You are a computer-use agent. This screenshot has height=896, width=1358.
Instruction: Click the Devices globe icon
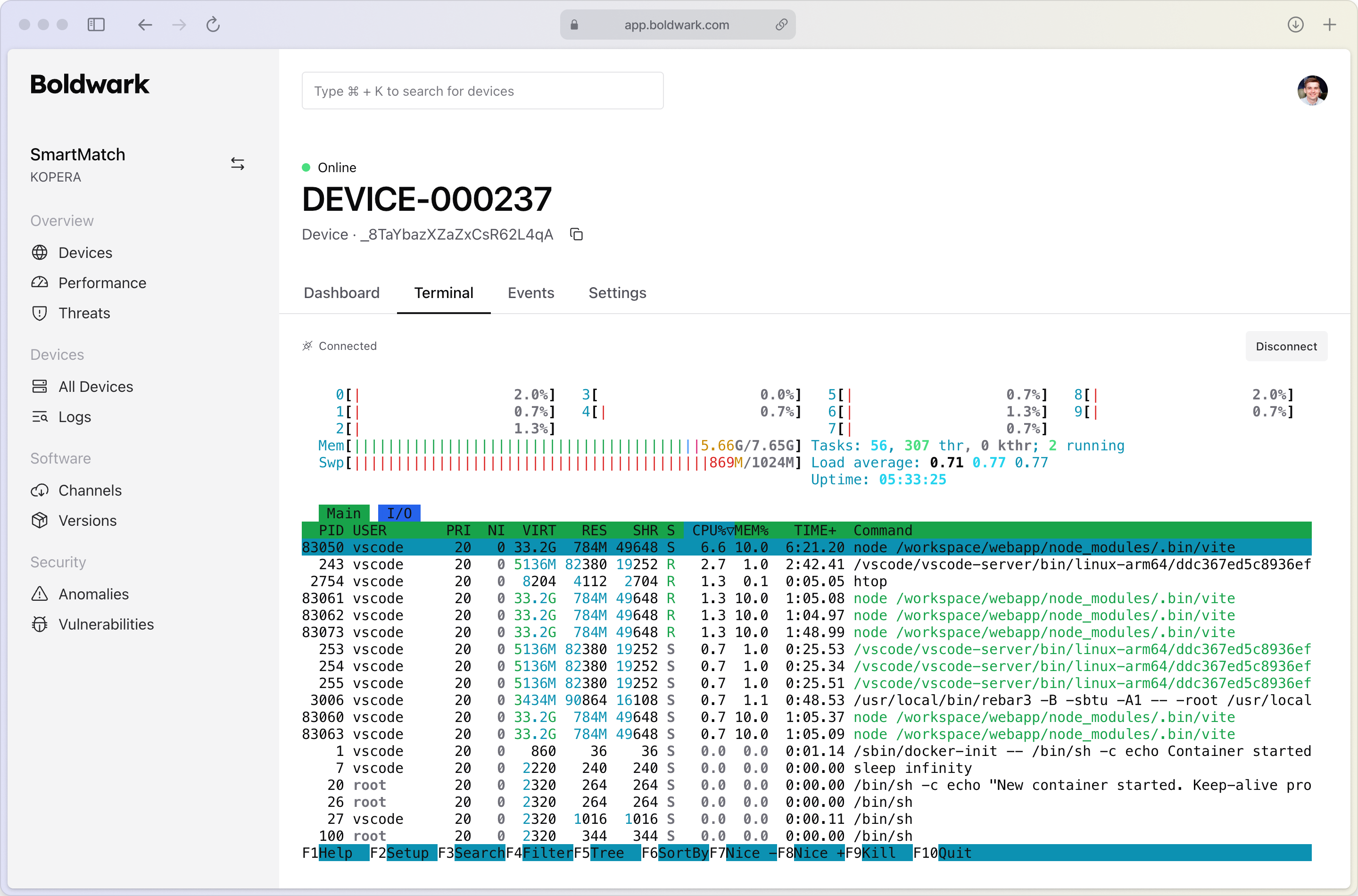pyautogui.click(x=40, y=253)
